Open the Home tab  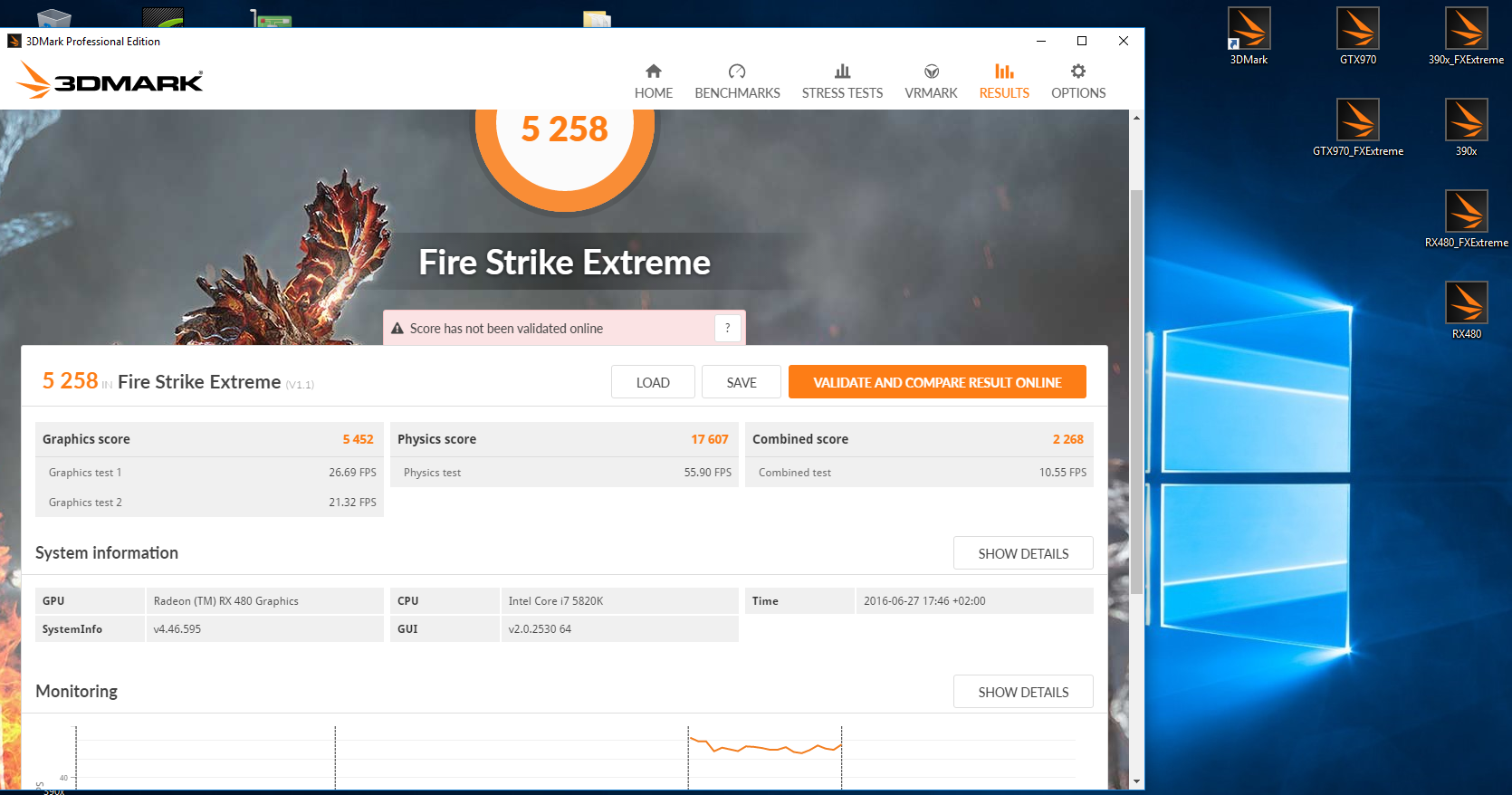pos(653,81)
